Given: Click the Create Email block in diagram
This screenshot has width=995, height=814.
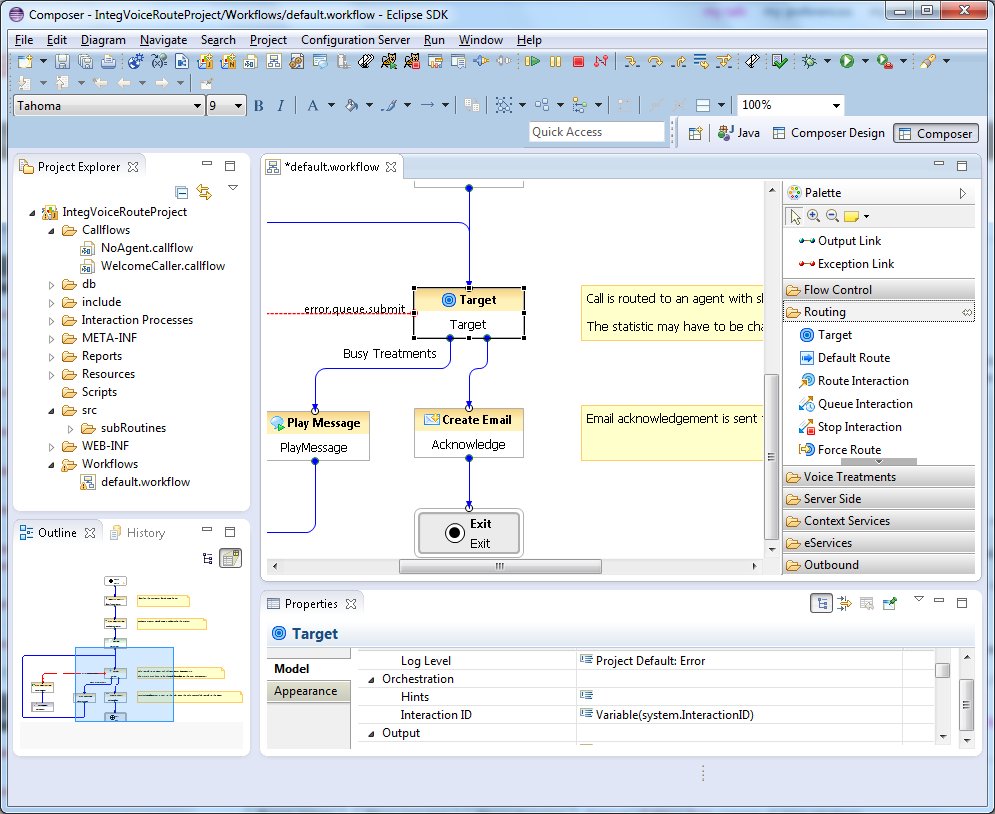Looking at the screenshot, I should click(469, 433).
